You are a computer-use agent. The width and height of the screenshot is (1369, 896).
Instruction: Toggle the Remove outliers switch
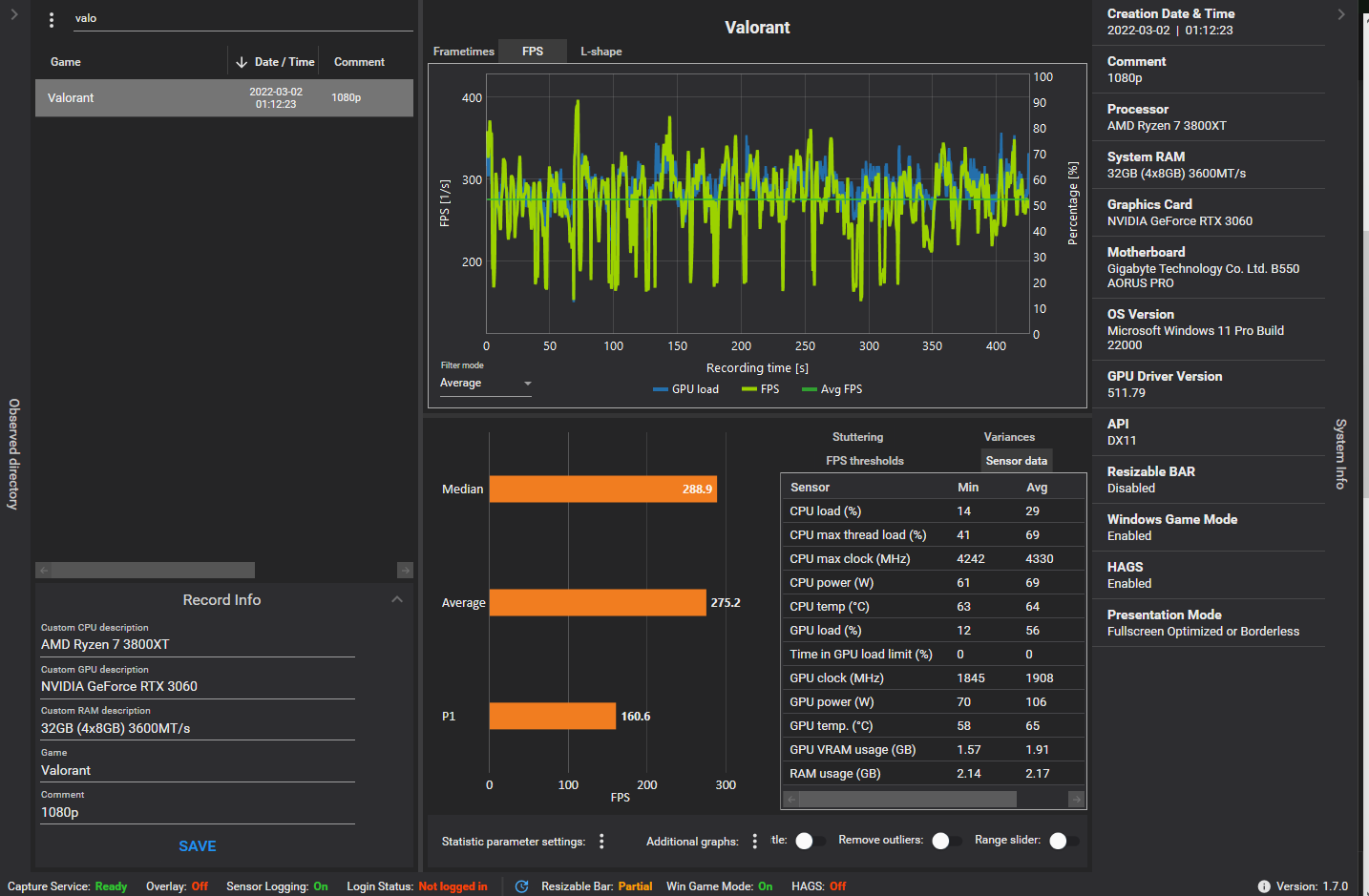point(946,841)
